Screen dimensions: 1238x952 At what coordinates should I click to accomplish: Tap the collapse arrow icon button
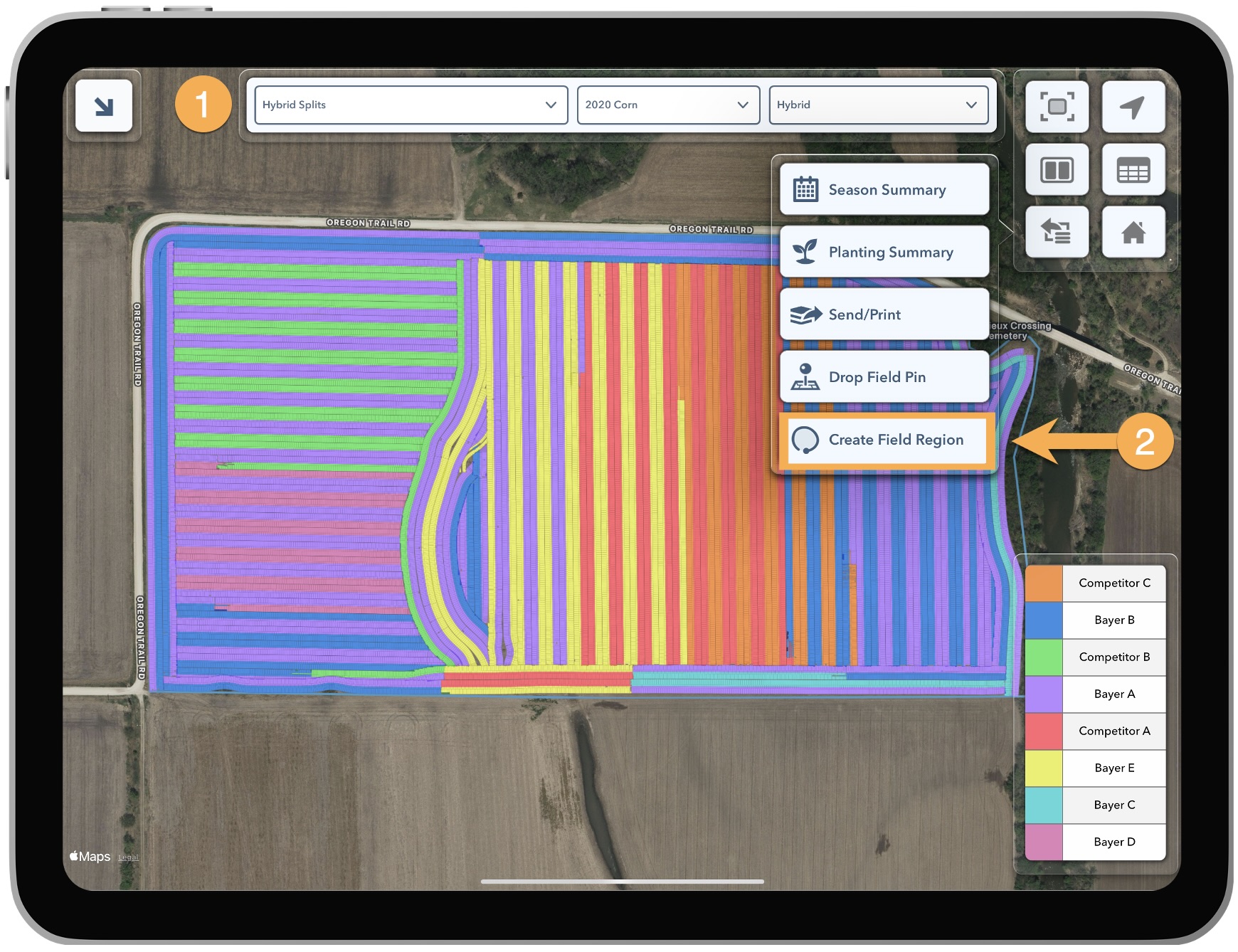[104, 106]
